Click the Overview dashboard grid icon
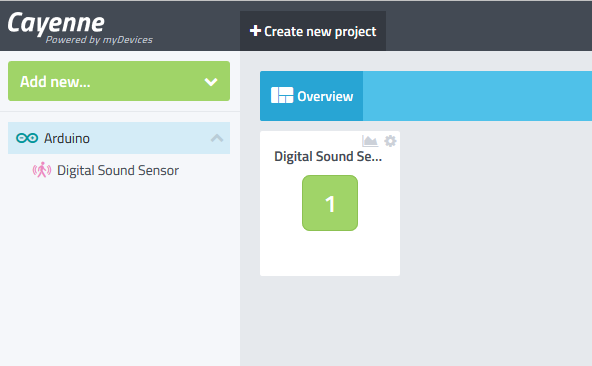 (x=282, y=95)
